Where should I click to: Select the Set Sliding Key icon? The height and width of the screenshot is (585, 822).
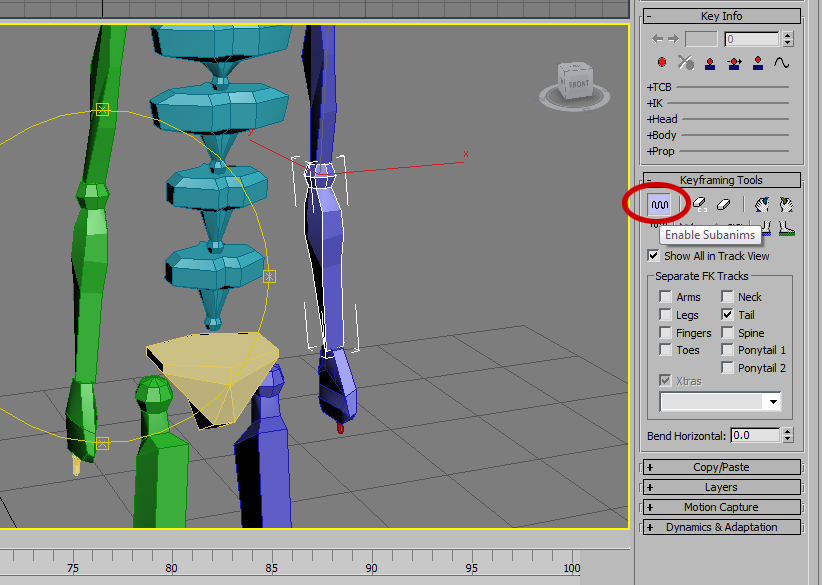(x=733, y=61)
